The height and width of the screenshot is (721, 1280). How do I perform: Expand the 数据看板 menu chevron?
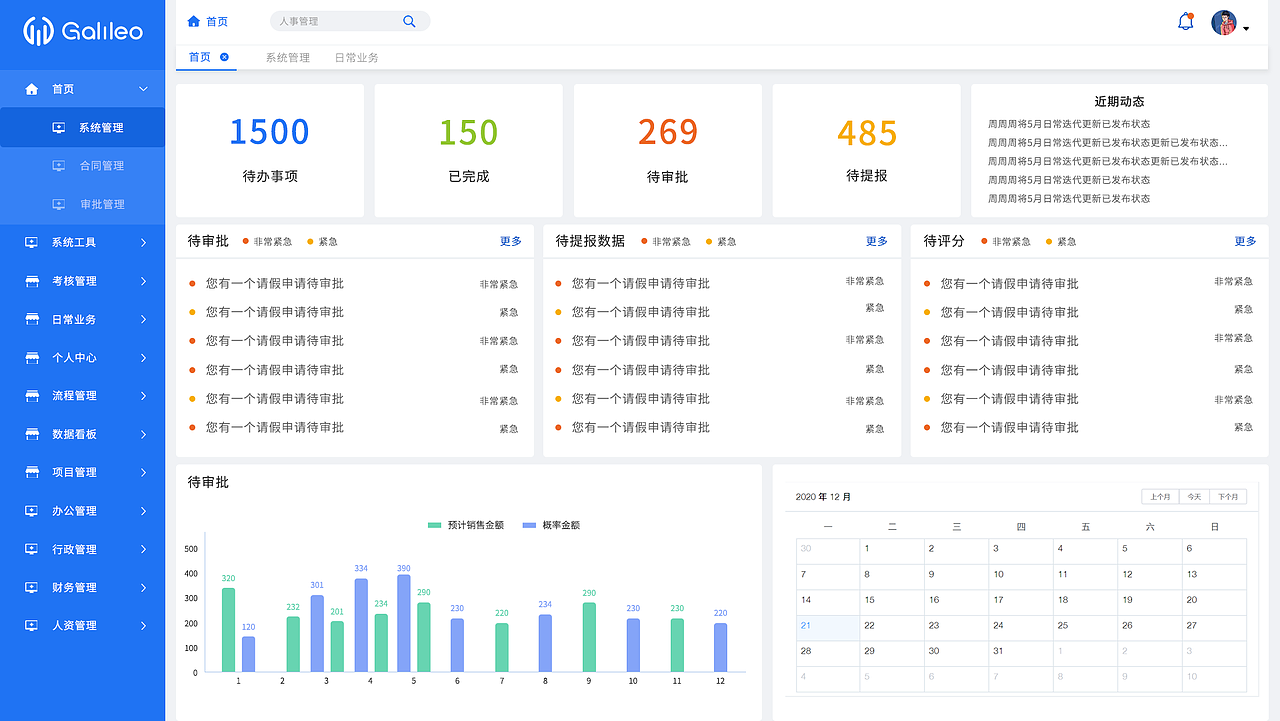click(x=144, y=434)
